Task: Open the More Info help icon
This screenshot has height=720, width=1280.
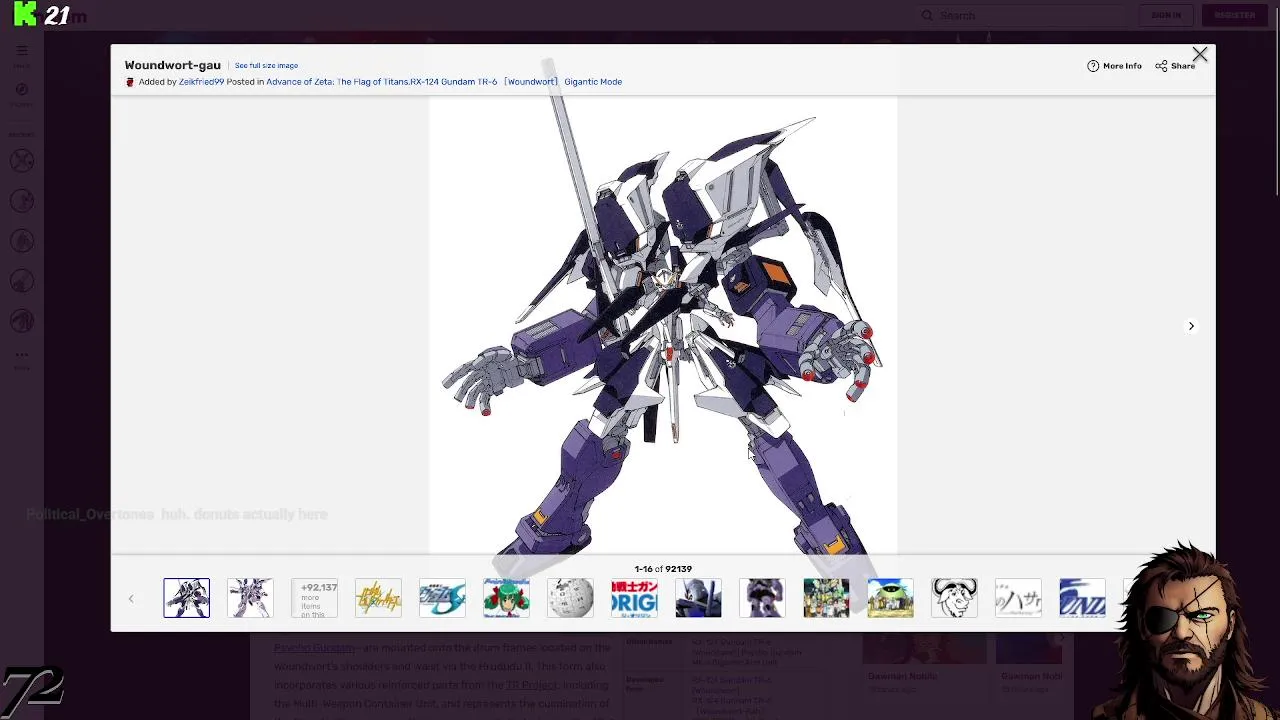Action: click(1093, 66)
